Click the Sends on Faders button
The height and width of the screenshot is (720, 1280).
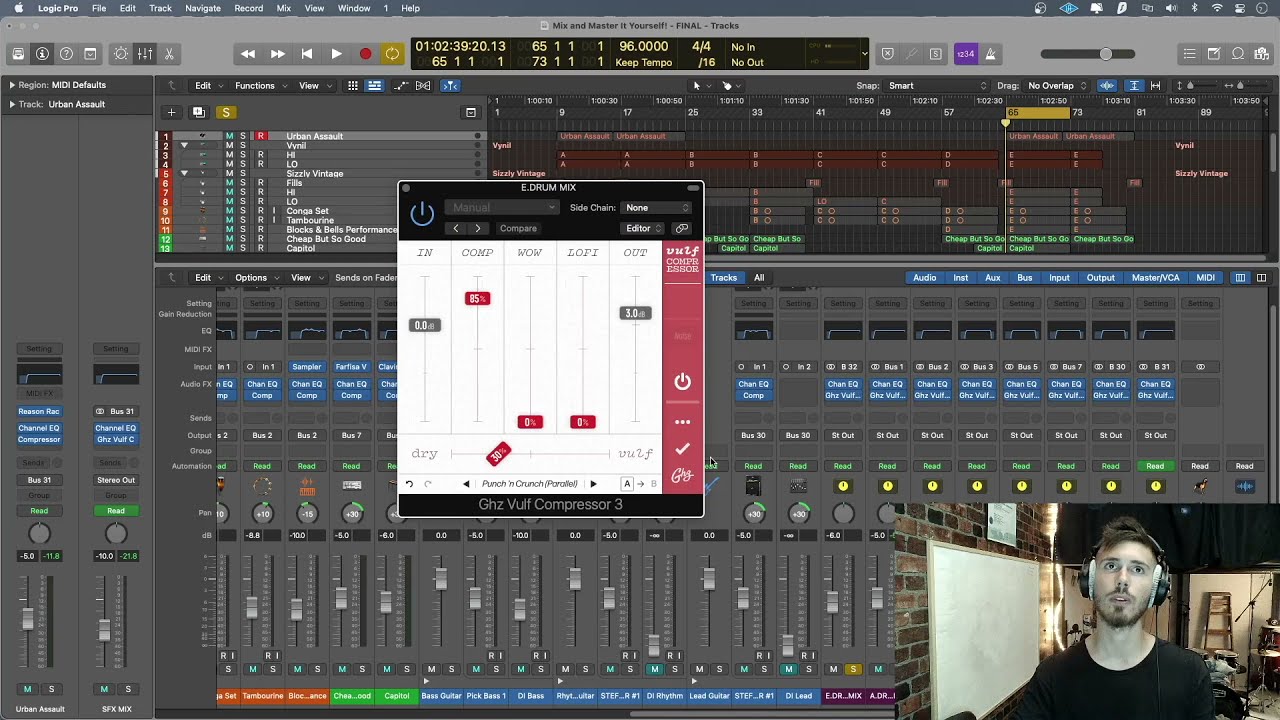click(x=367, y=278)
